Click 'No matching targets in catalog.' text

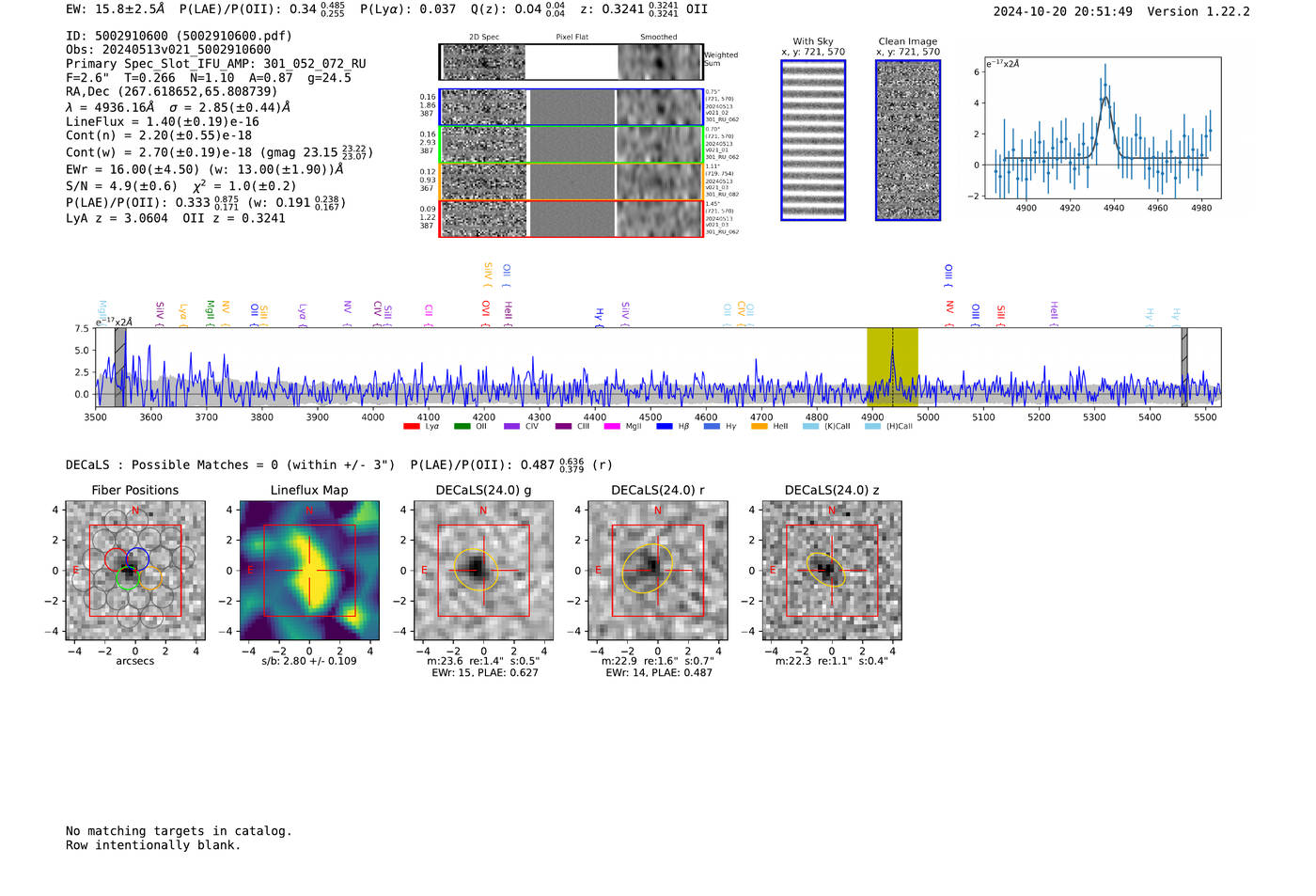[x=179, y=831]
